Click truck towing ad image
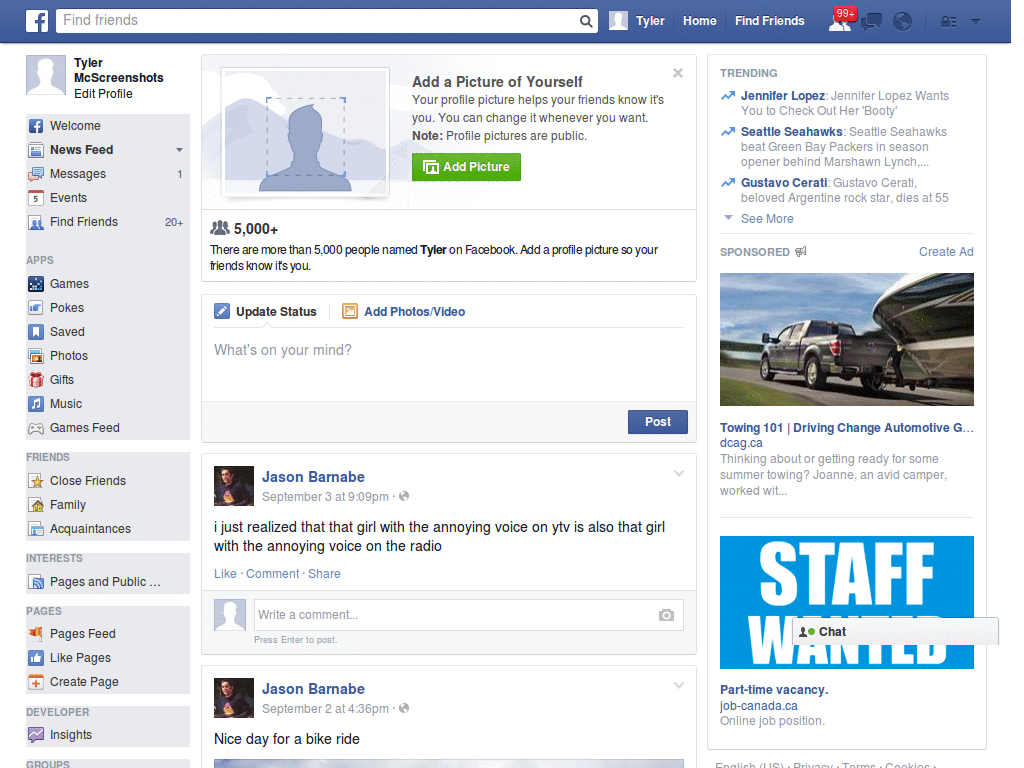This screenshot has width=1024, height=768. 846,340
